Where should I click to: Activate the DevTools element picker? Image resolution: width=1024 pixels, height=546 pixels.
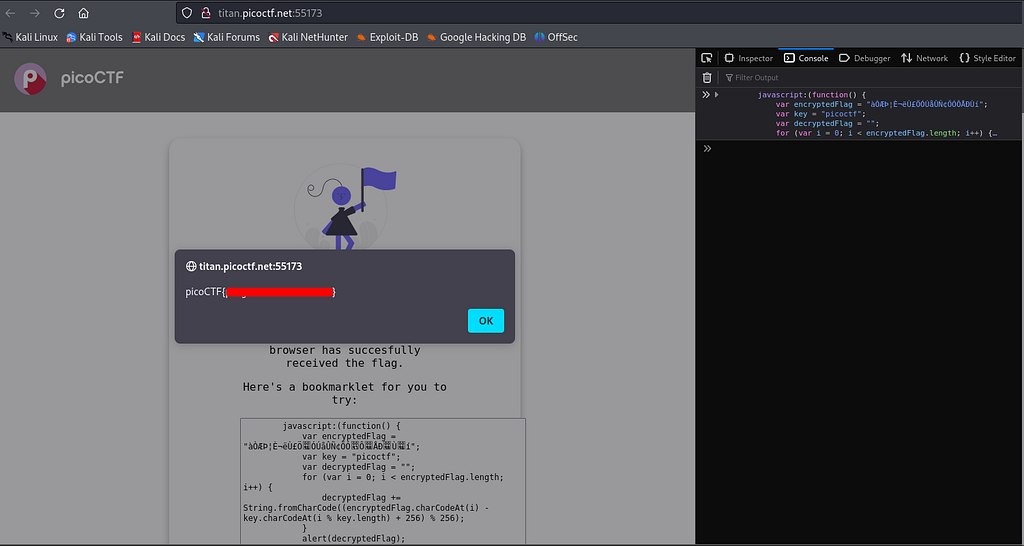707,58
